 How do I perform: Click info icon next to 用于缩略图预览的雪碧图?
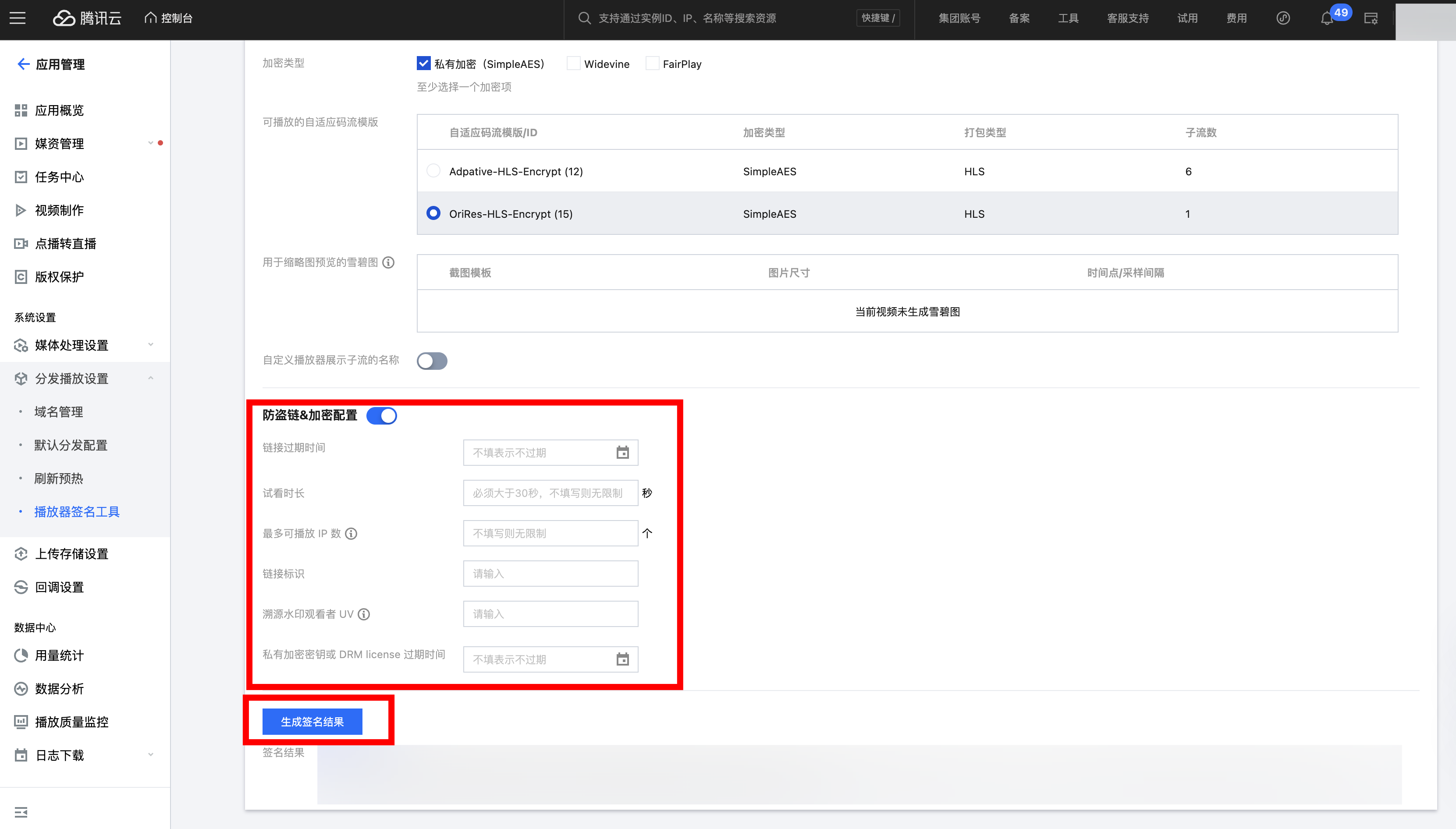388,262
